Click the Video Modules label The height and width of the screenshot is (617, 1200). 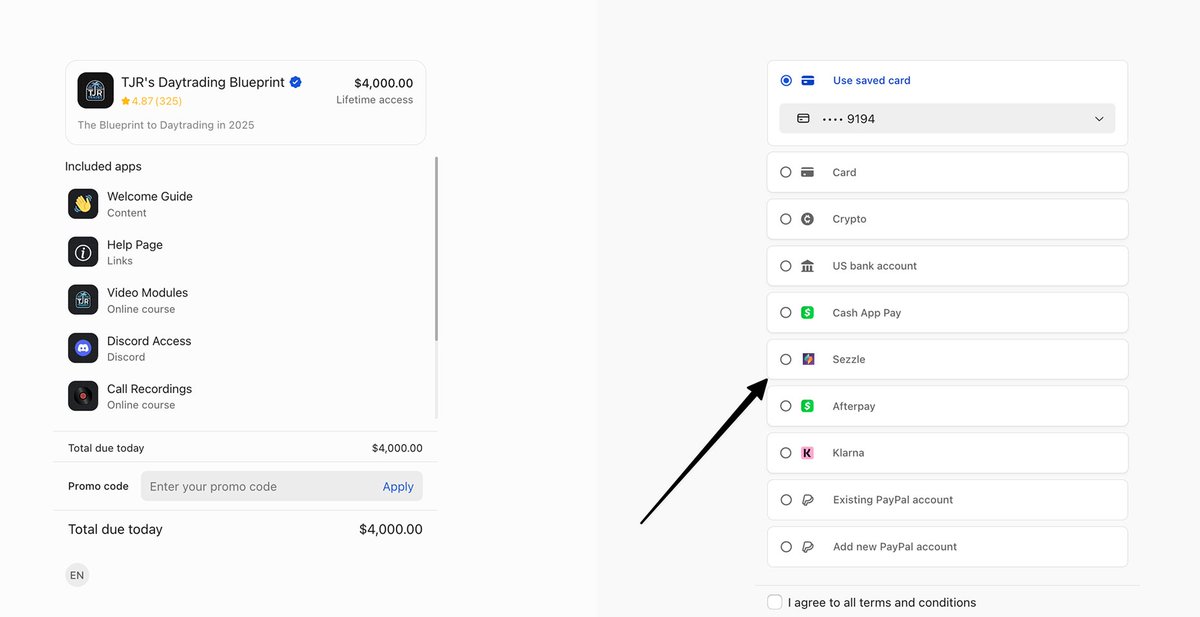[148, 293]
